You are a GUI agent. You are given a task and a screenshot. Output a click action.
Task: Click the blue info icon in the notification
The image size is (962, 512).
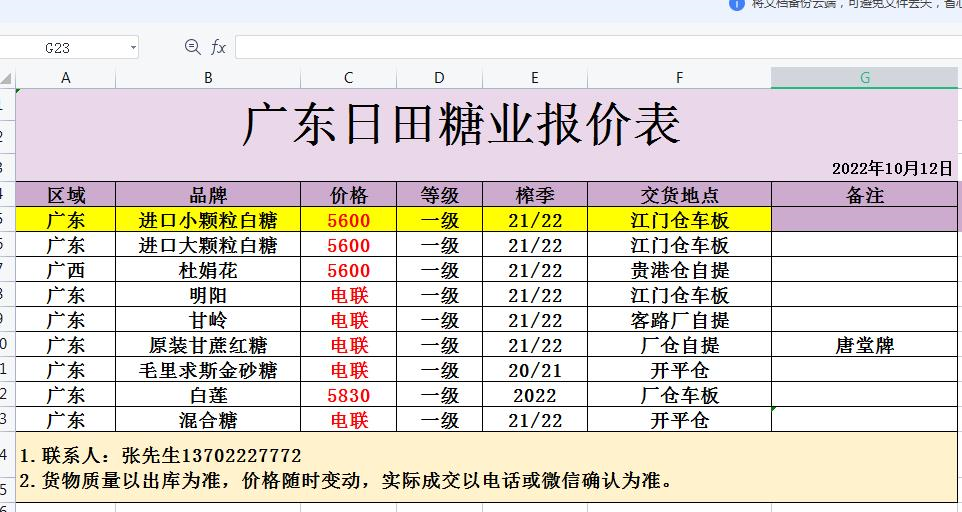(737, 4)
